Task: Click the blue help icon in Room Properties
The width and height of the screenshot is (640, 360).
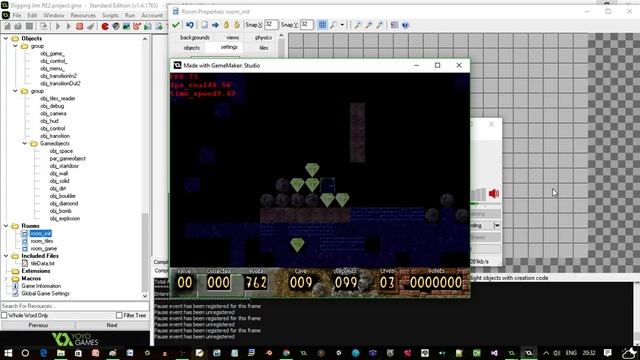Action: 405,25
